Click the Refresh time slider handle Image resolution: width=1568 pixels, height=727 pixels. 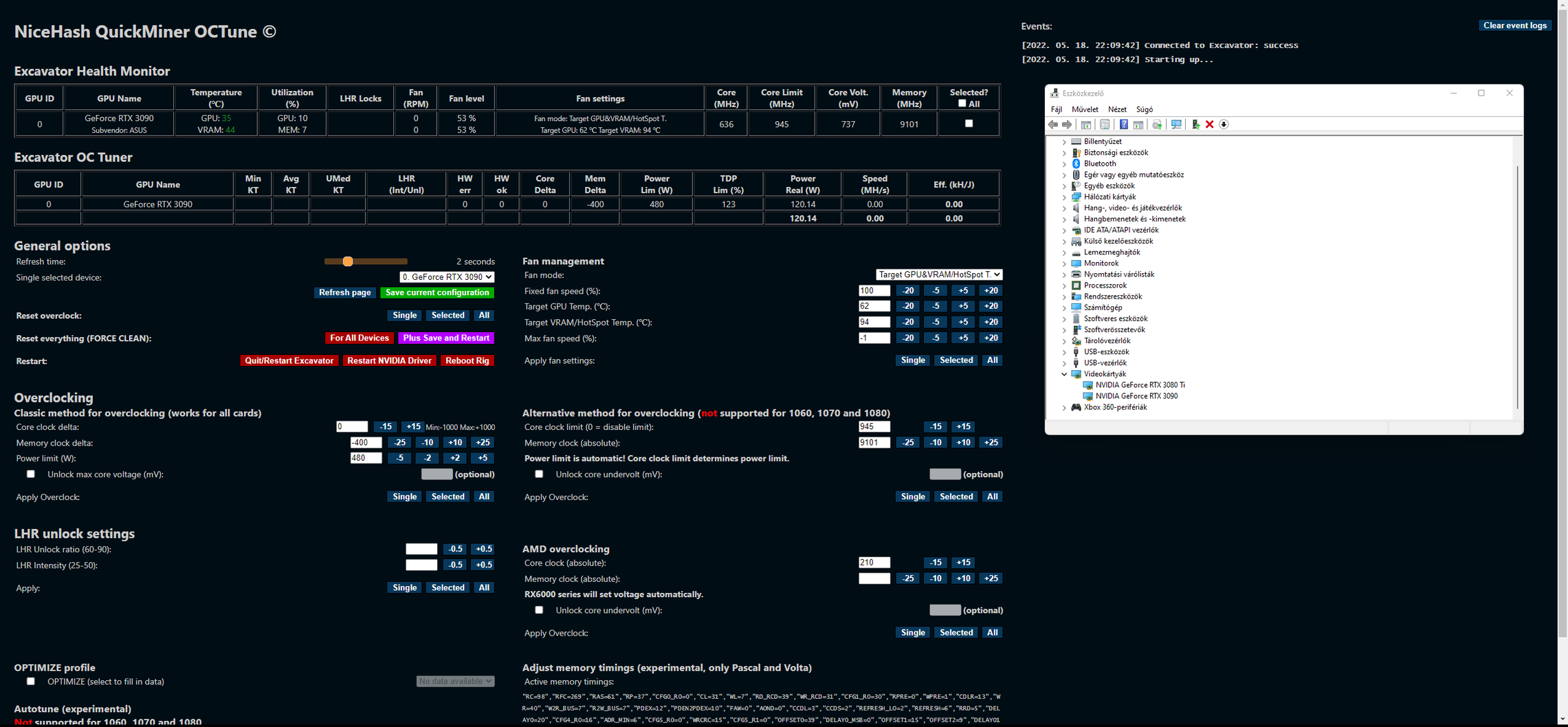pyautogui.click(x=348, y=261)
